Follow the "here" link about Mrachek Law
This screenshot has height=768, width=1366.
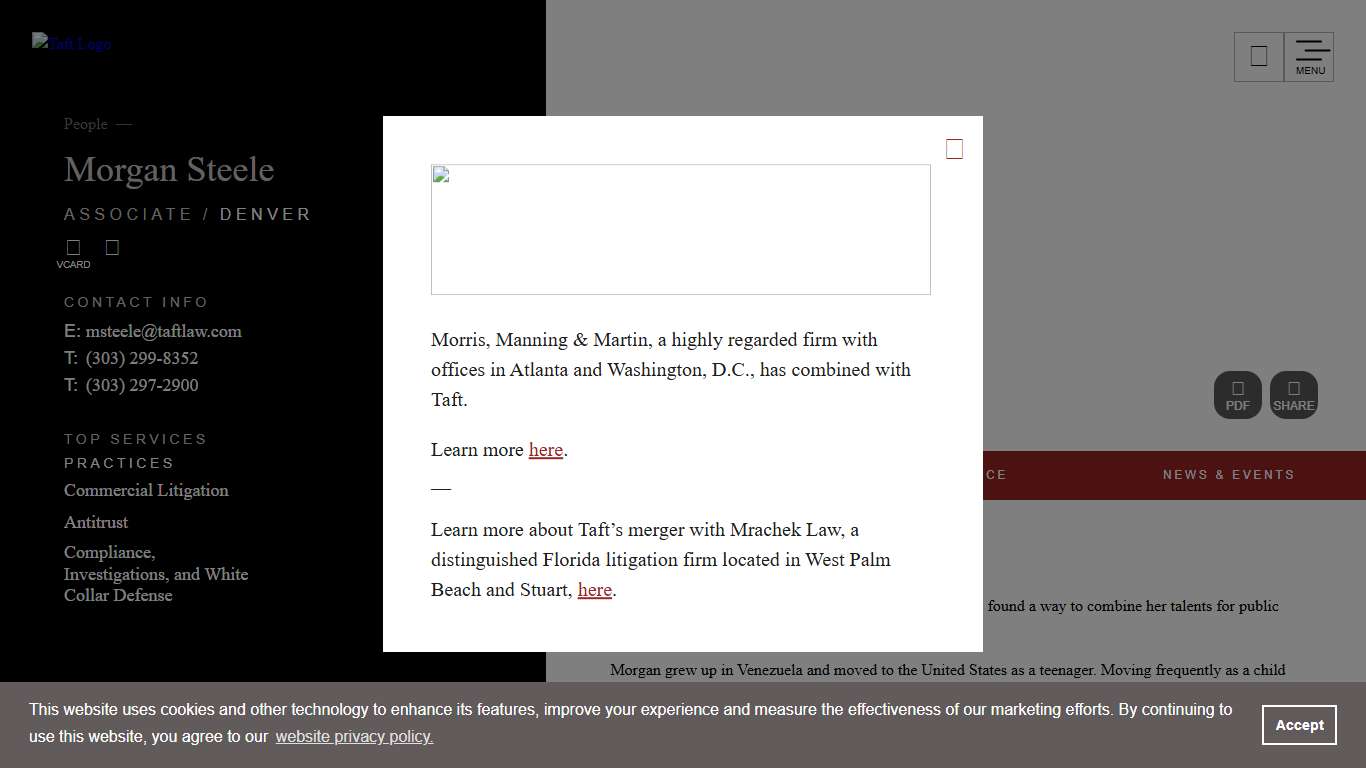(x=594, y=590)
